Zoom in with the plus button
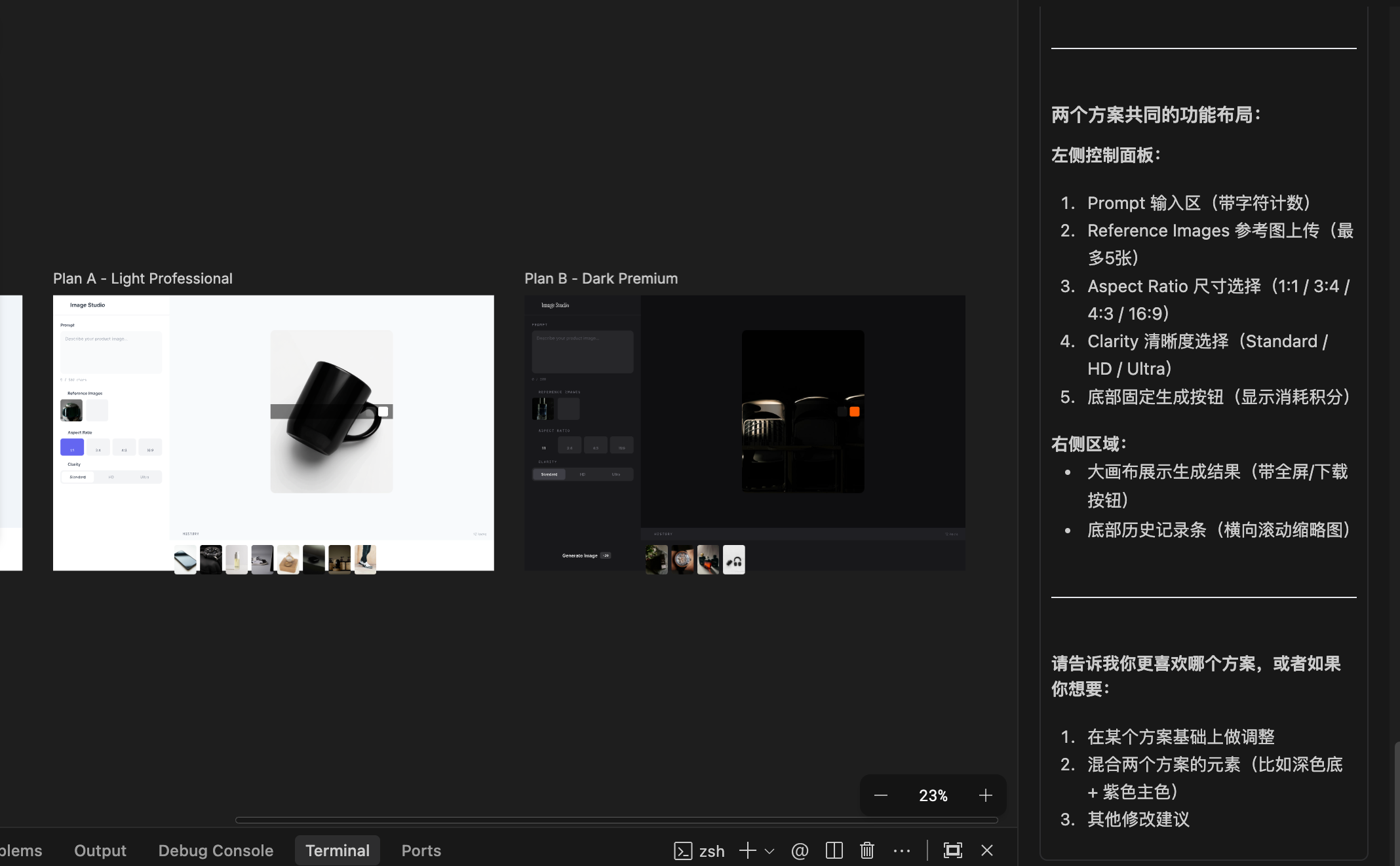Viewport: 1400px width, 866px height. click(985, 795)
